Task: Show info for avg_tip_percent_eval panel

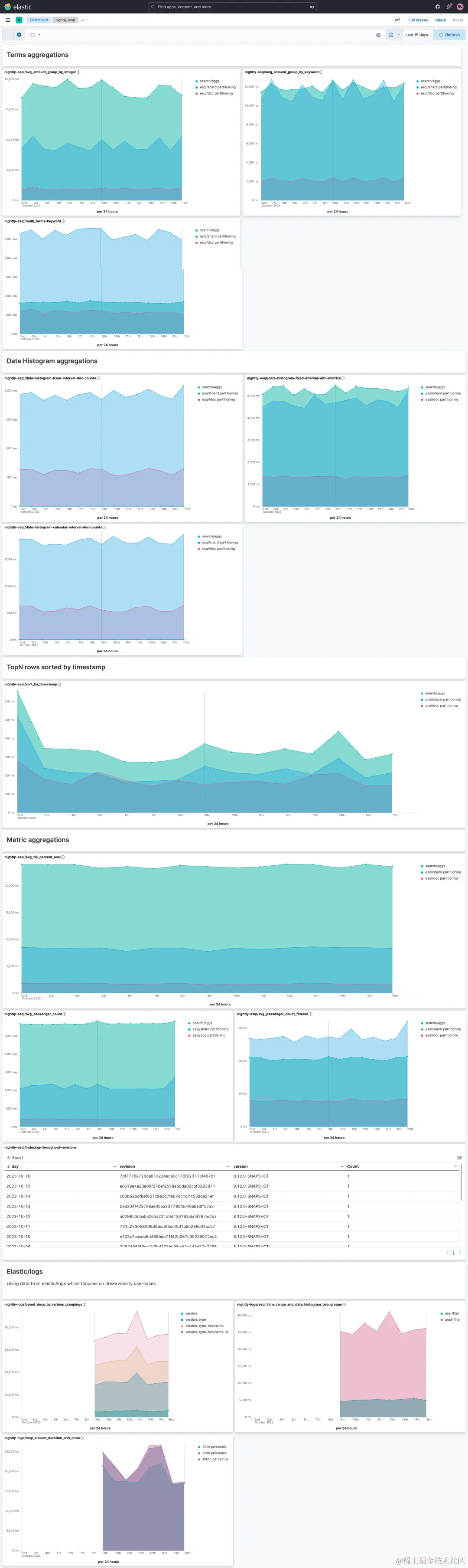Action: click(62, 857)
